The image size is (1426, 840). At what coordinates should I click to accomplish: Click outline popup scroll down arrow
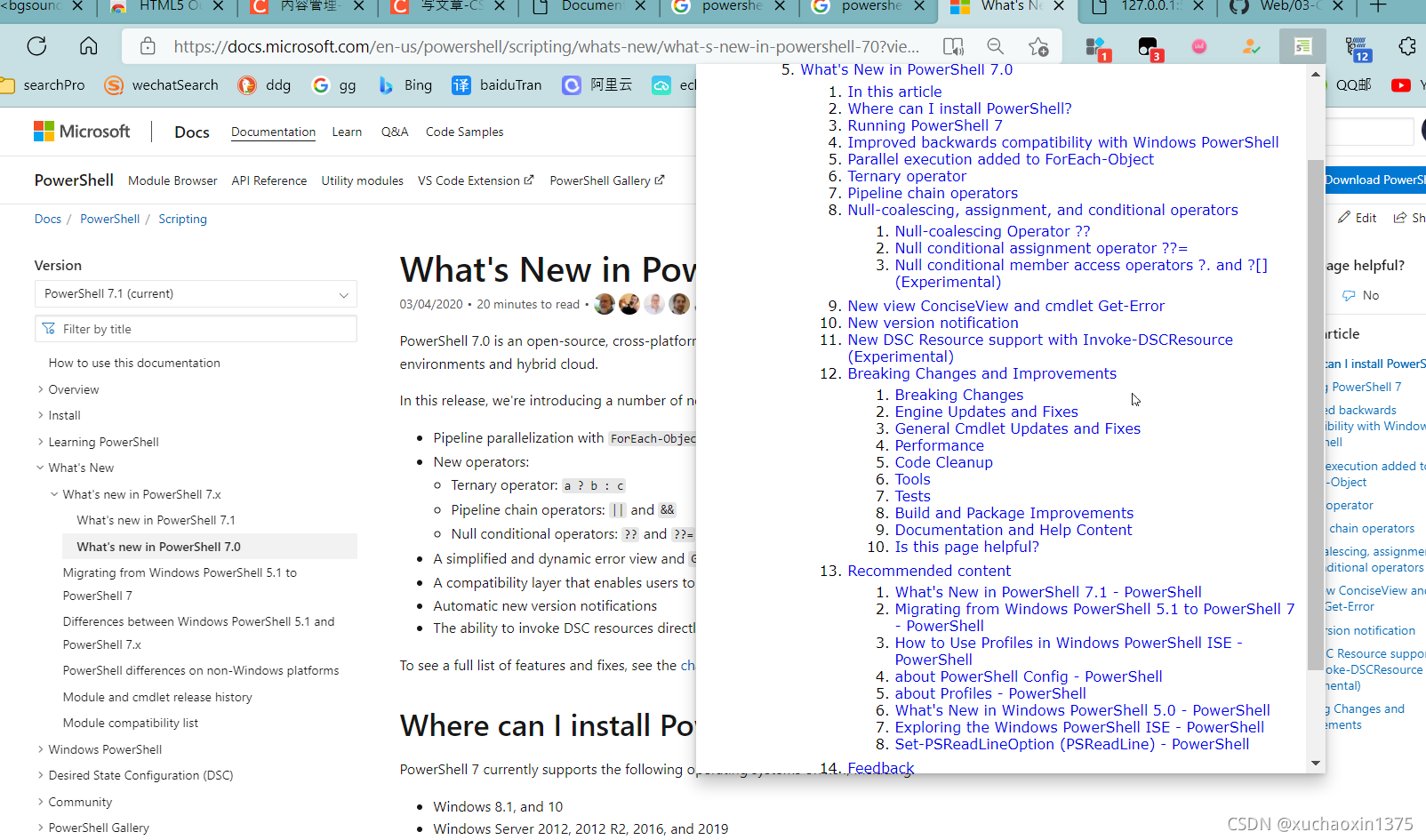(1315, 764)
